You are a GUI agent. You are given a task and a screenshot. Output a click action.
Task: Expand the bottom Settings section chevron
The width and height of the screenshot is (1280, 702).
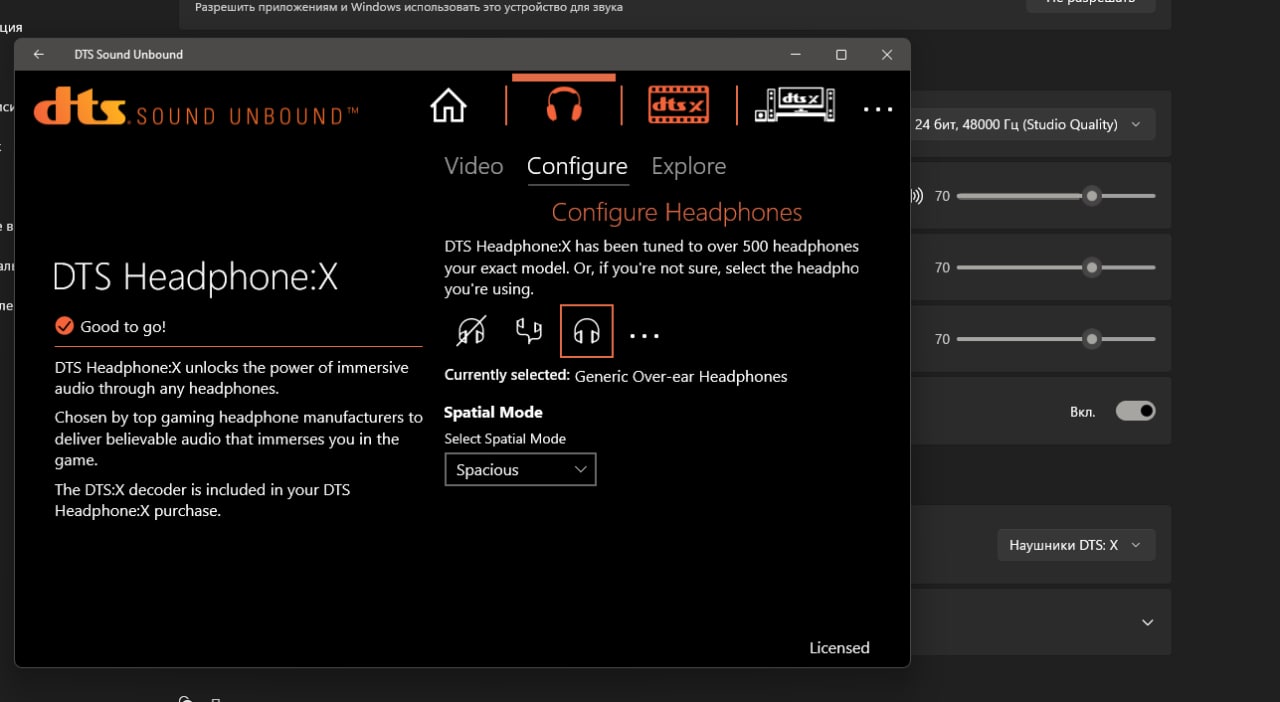pos(1148,622)
